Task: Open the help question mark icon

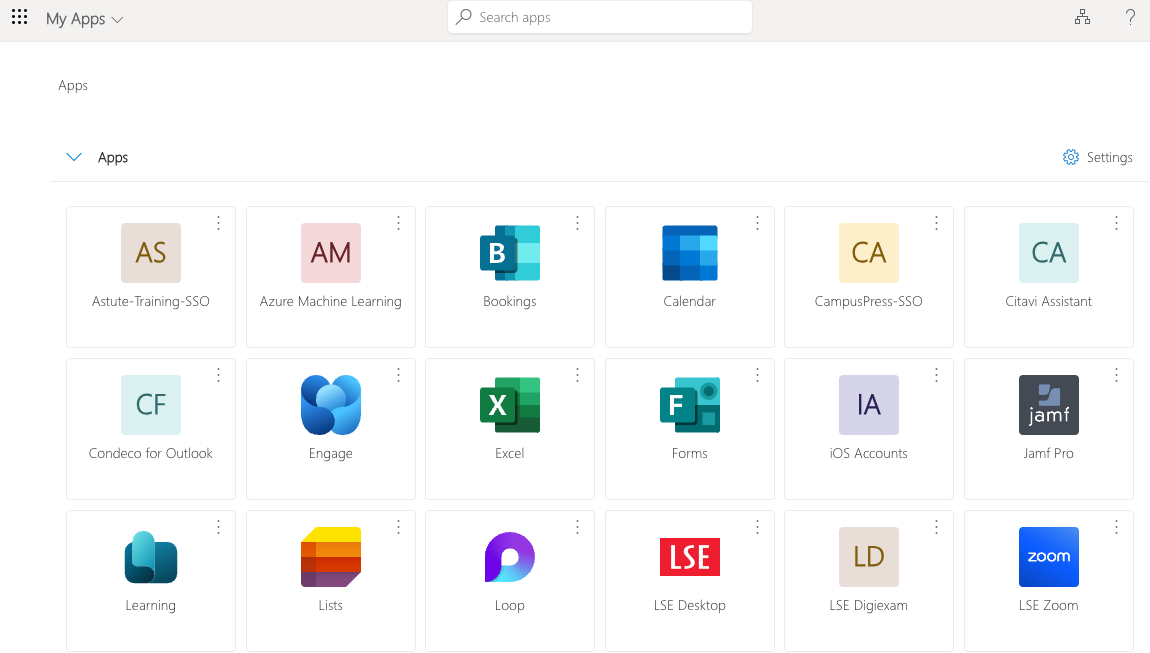Action: [1130, 17]
